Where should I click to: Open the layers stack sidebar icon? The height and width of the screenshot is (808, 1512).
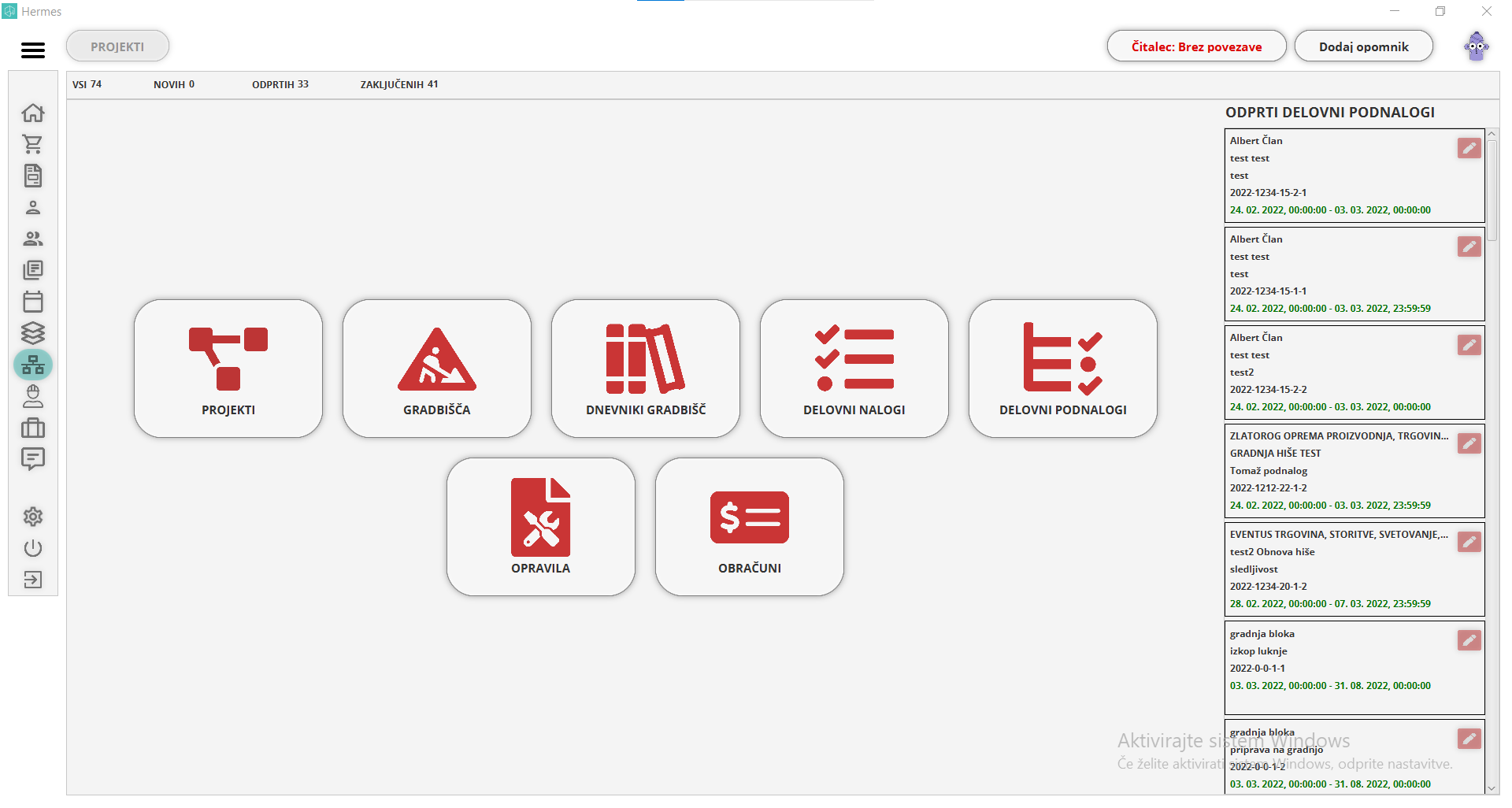pos(33,333)
